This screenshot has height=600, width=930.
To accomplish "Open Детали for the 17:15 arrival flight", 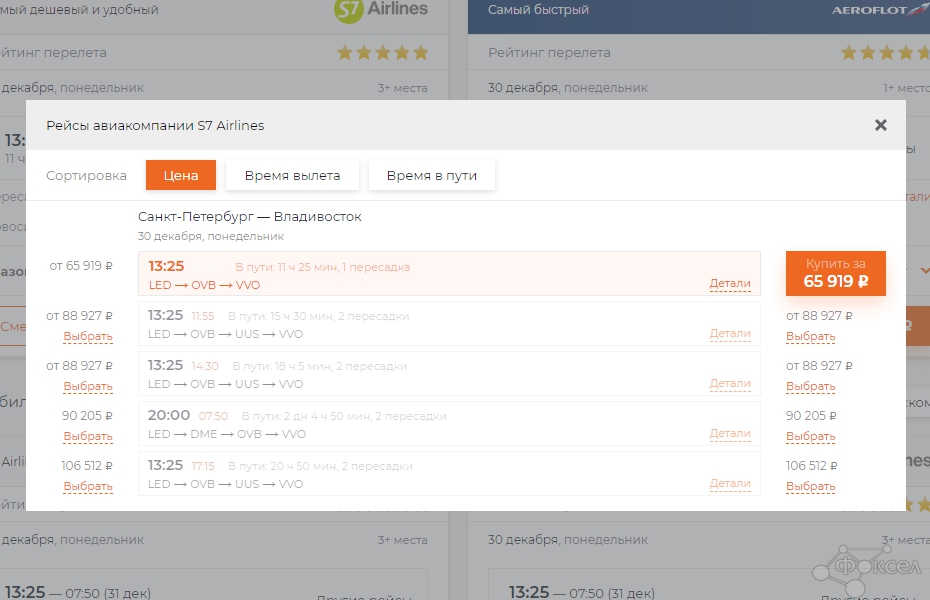I will (730, 483).
